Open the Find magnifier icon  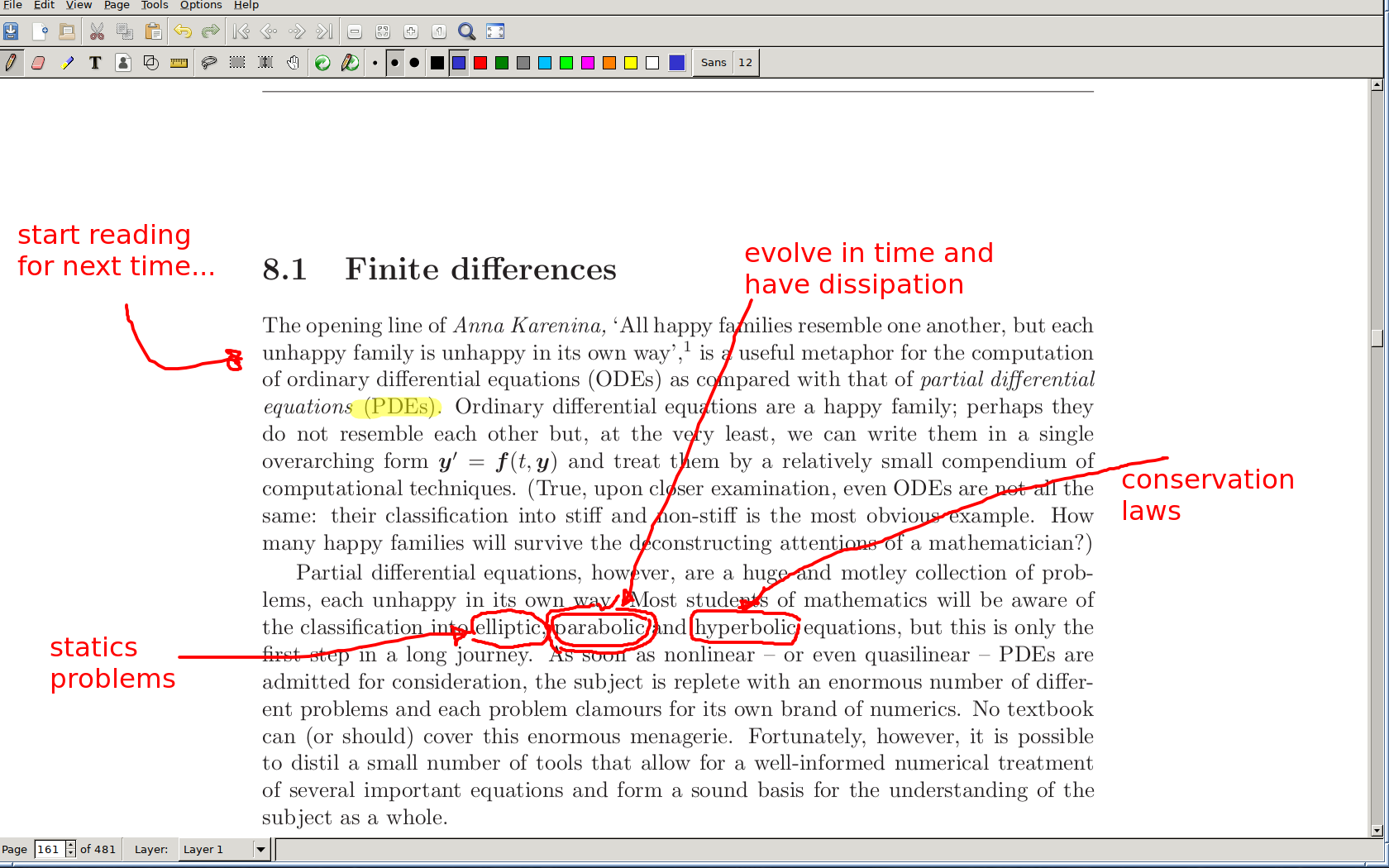tap(466, 31)
